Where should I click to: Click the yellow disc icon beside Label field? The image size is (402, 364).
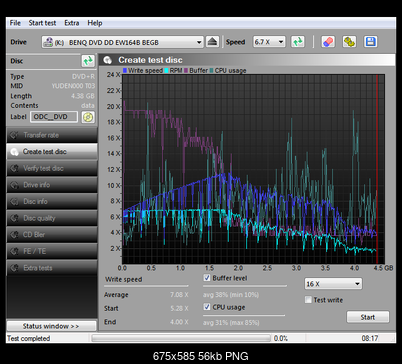click(x=88, y=117)
